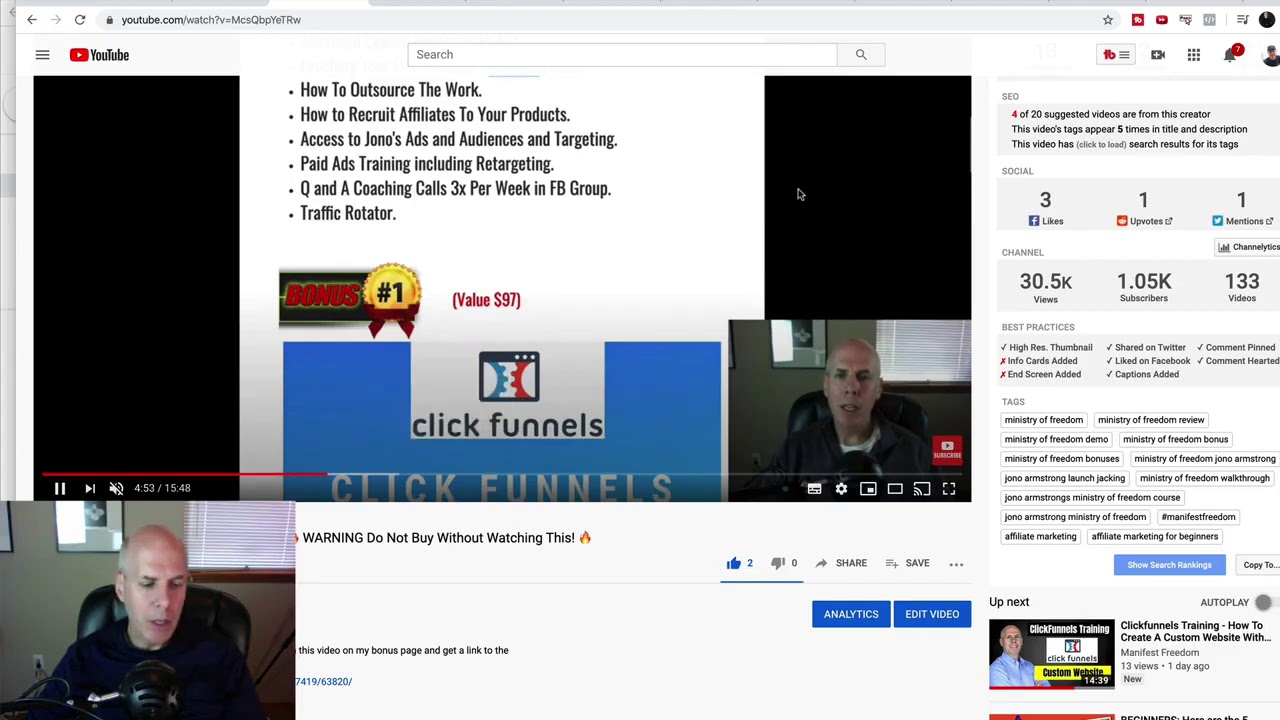The width and height of the screenshot is (1280, 720).
Task: Click the 'ministry of freedom bonuses' tag
Action: (1062, 459)
